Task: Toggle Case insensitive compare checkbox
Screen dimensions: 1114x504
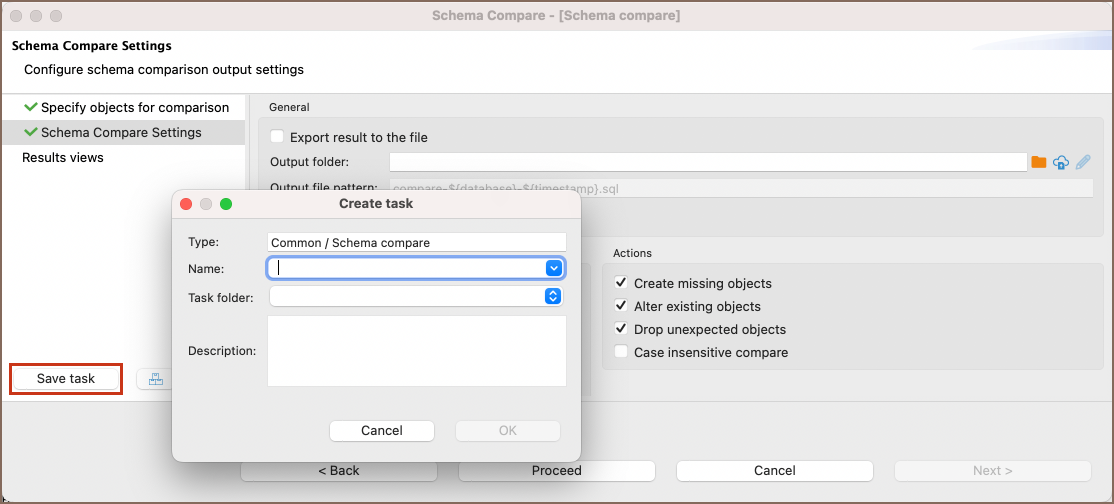Action: (x=621, y=352)
